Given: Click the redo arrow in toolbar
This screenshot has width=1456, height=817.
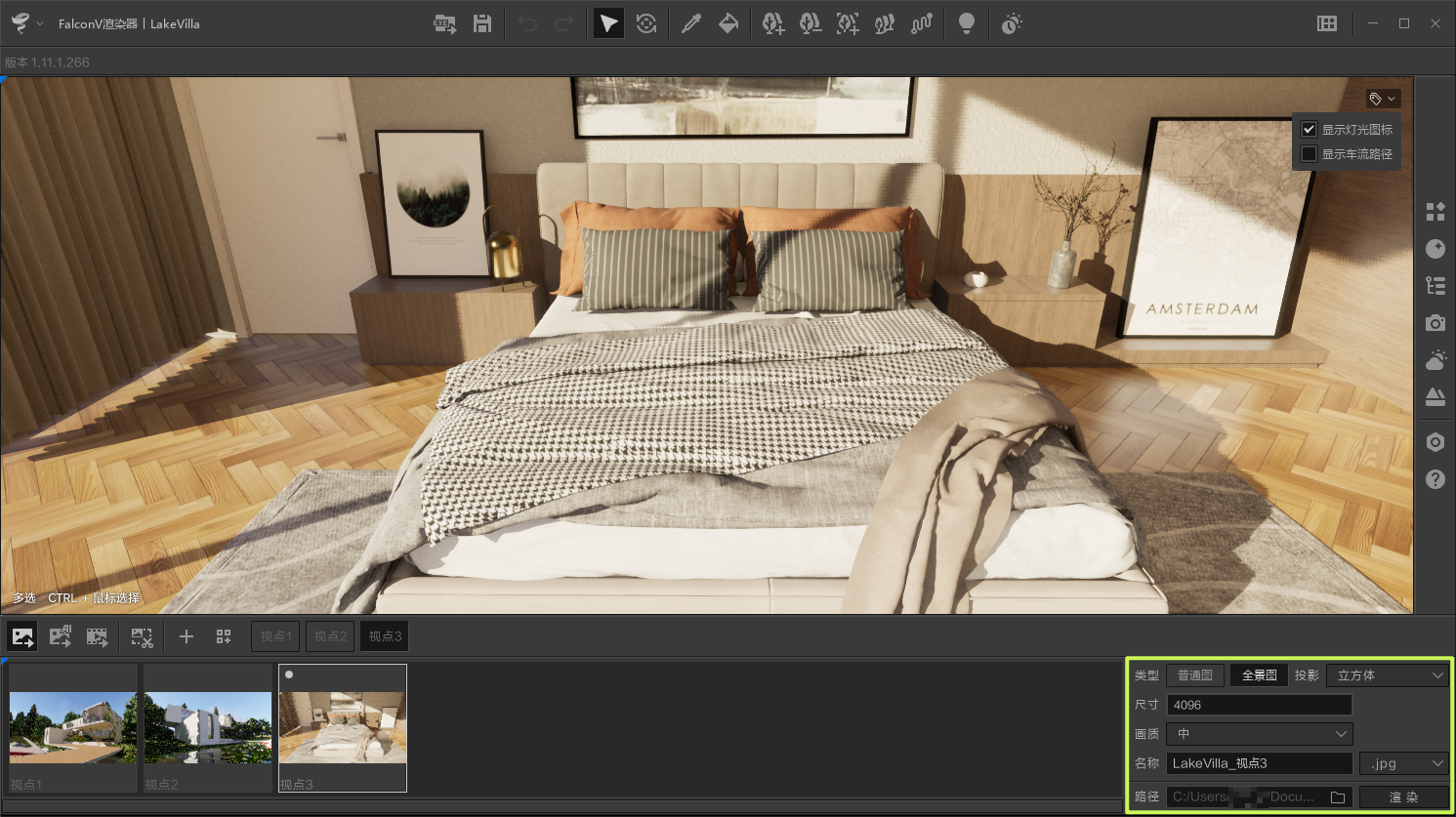Looking at the screenshot, I should [x=564, y=23].
